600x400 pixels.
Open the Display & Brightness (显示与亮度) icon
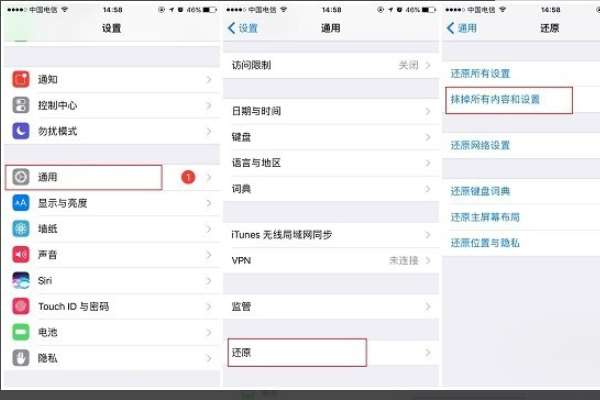coord(21,203)
